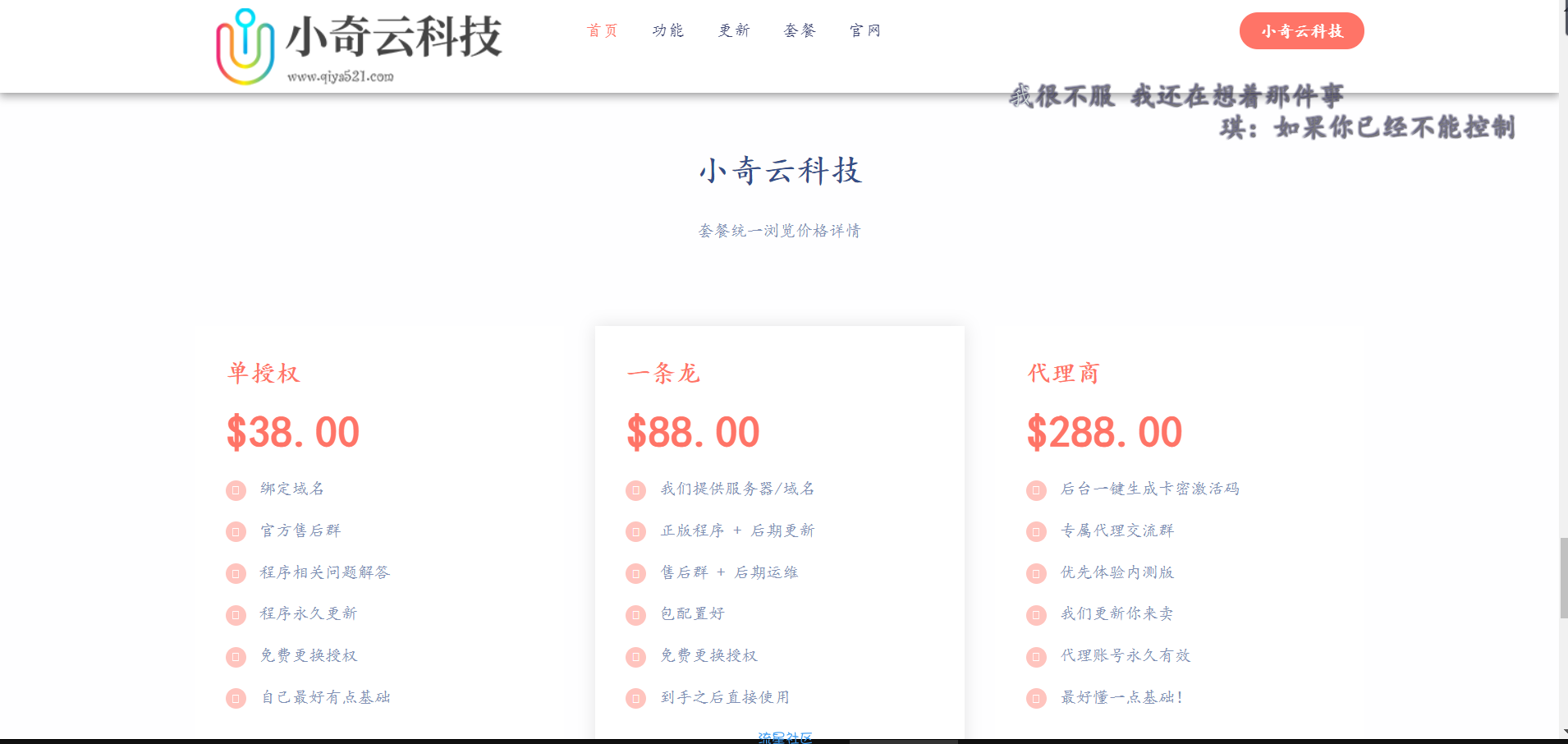Click the bullet icon next to 包配置好
The image size is (1568, 744).
[635, 615]
